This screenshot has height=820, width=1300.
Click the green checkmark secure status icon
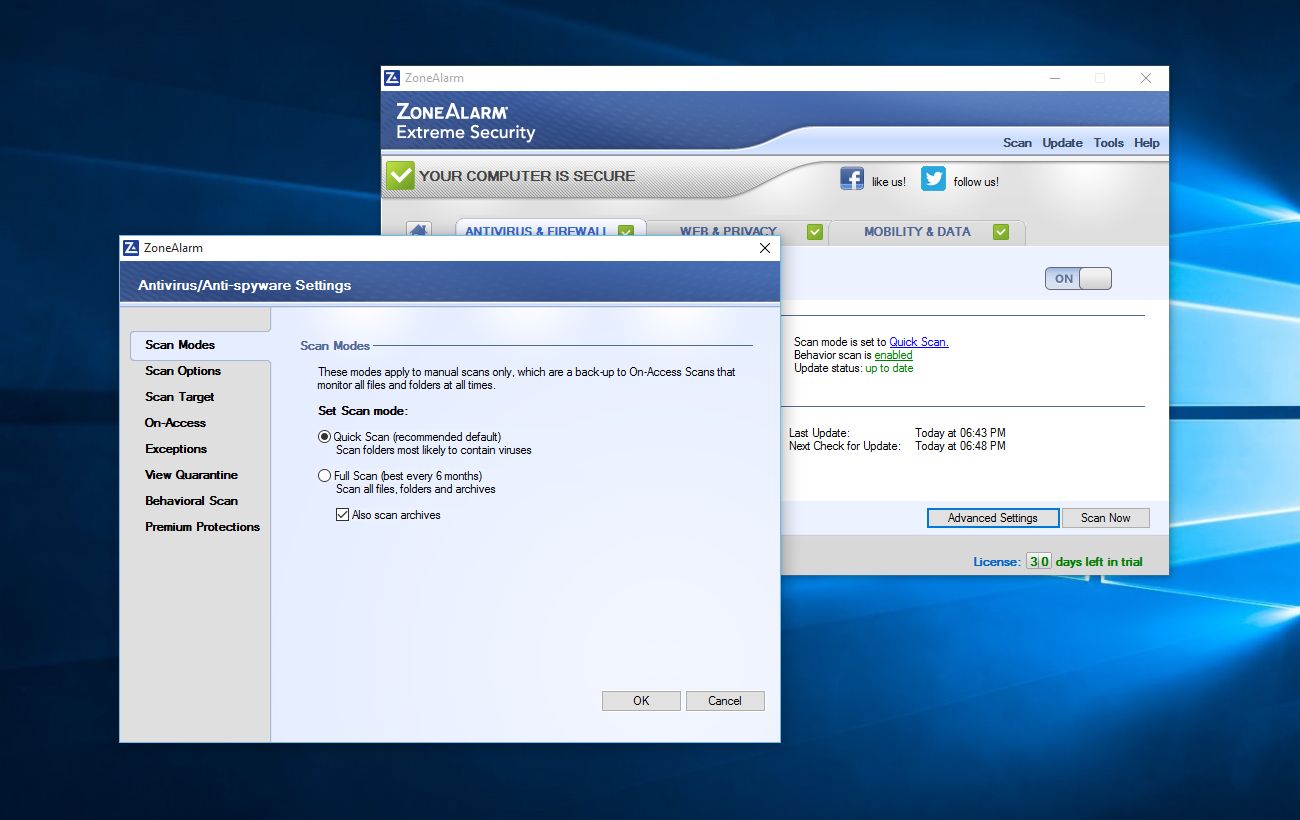coord(400,176)
